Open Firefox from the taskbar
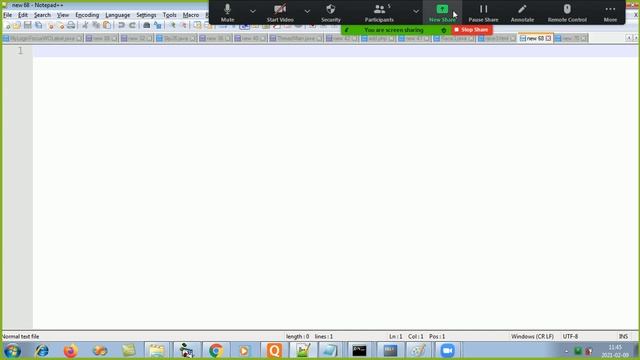The height and width of the screenshot is (360, 640). [x=70, y=351]
